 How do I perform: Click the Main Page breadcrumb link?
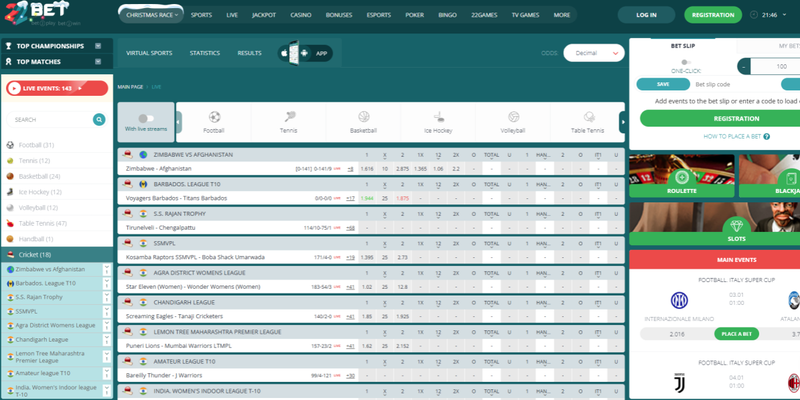point(130,87)
